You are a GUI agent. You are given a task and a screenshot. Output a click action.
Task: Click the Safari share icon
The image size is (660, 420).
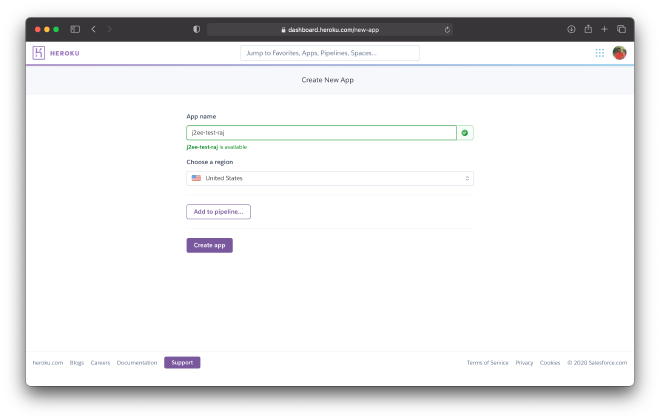pos(588,29)
